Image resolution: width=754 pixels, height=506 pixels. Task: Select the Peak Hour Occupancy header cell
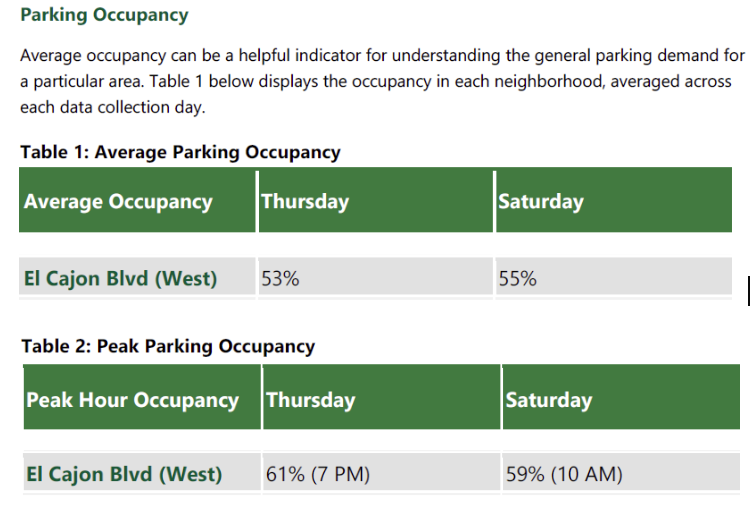point(132,400)
